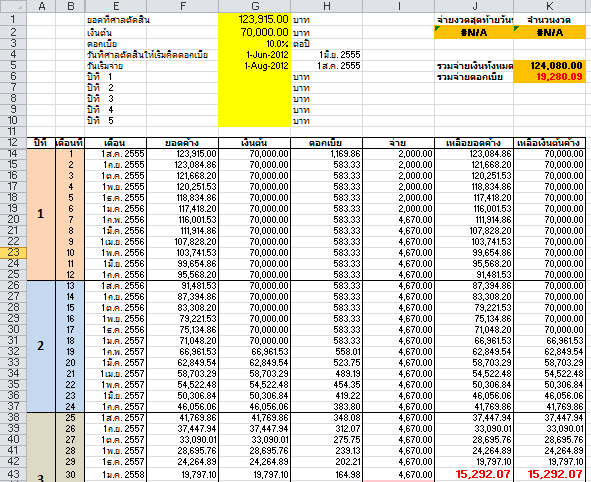Select column K header
The width and height of the screenshot is (591, 482).
550,6
